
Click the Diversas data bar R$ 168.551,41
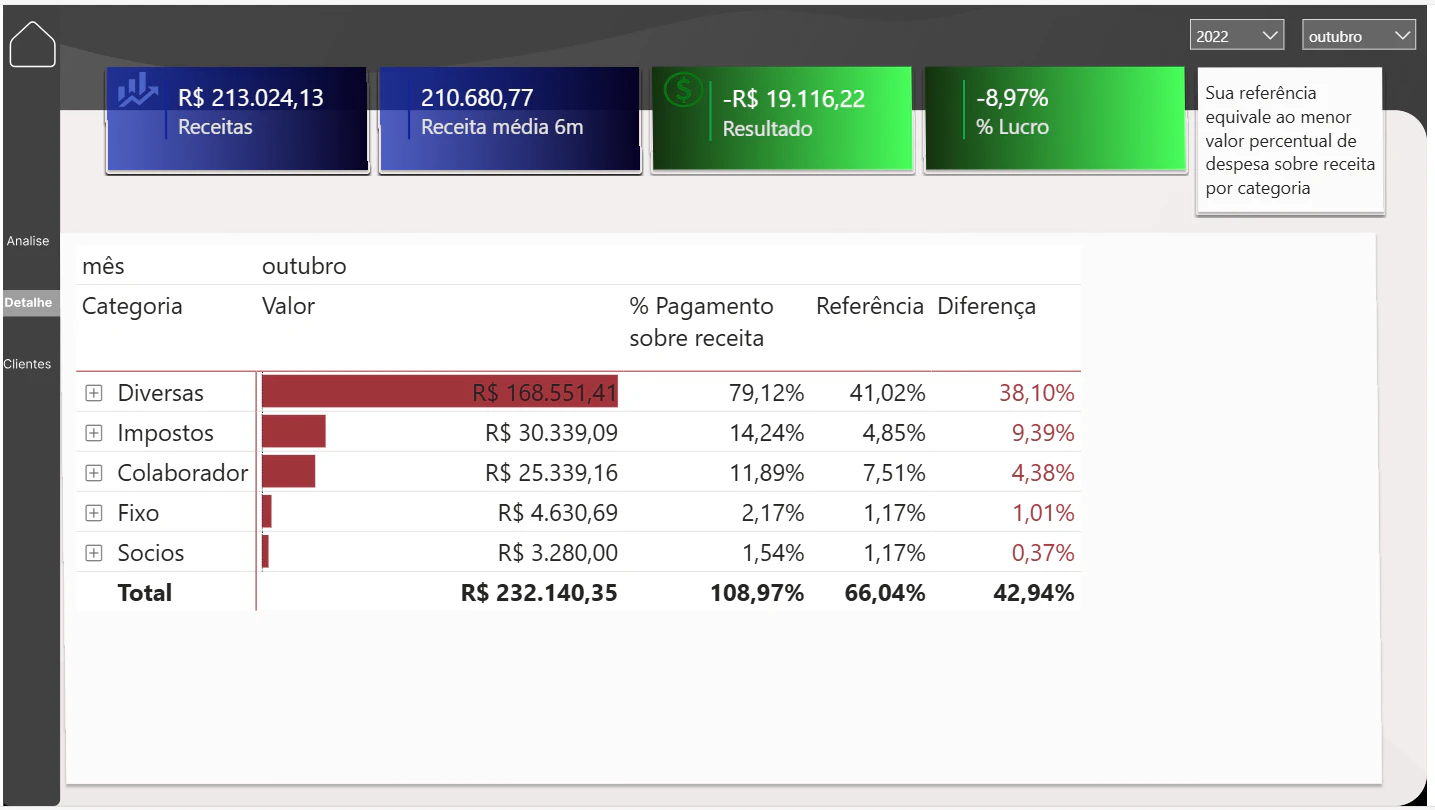click(x=440, y=393)
